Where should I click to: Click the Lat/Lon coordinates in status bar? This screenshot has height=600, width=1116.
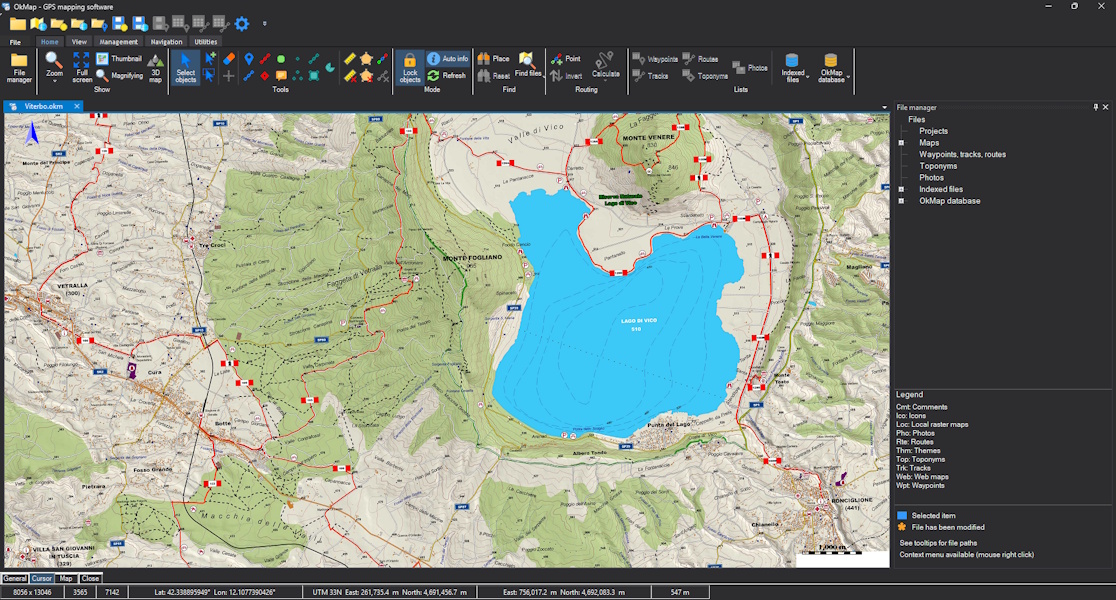[214, 592]
